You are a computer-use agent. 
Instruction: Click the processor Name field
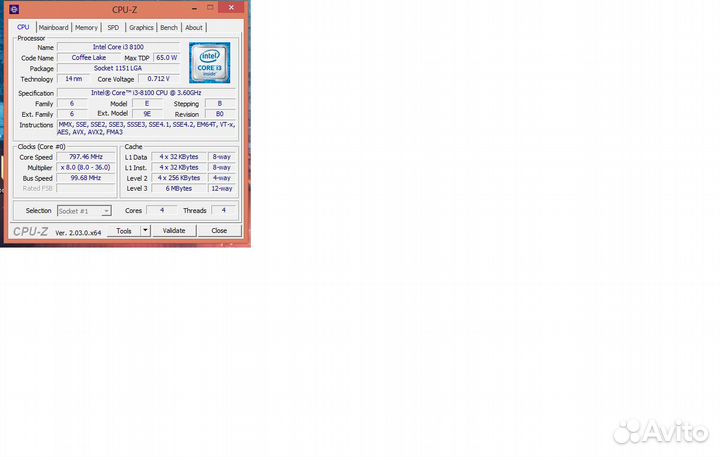[117, 47]
